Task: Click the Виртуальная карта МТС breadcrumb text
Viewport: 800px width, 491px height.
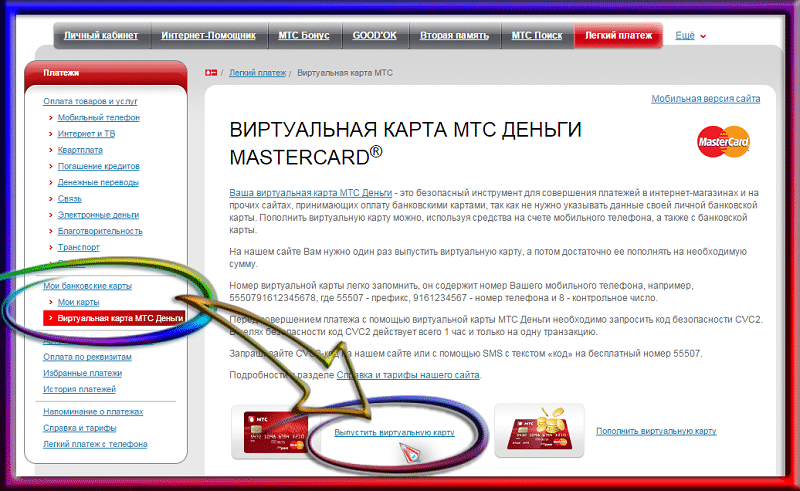Action: 345,73
